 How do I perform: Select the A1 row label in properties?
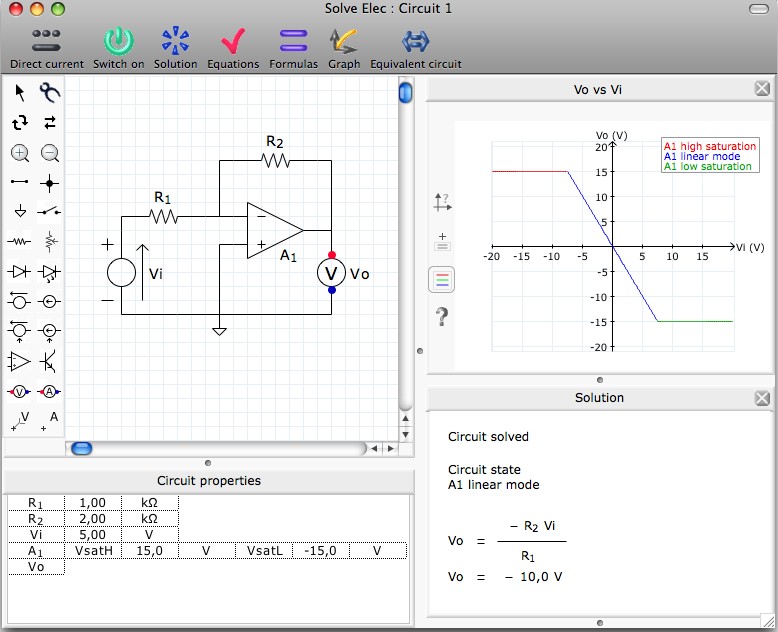(36, 551)
